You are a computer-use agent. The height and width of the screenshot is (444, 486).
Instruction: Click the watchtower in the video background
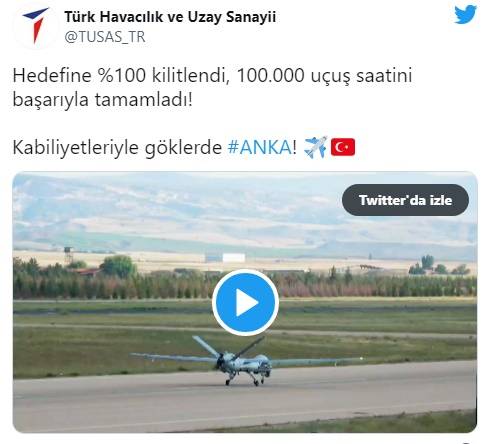tap(68, 255)
